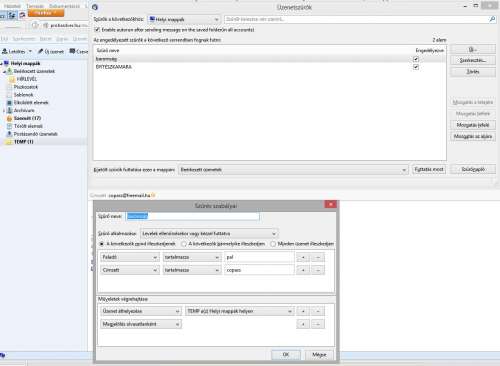Open the Szűrőnapló filter log button
500x366 pixels.
(473, 169)
